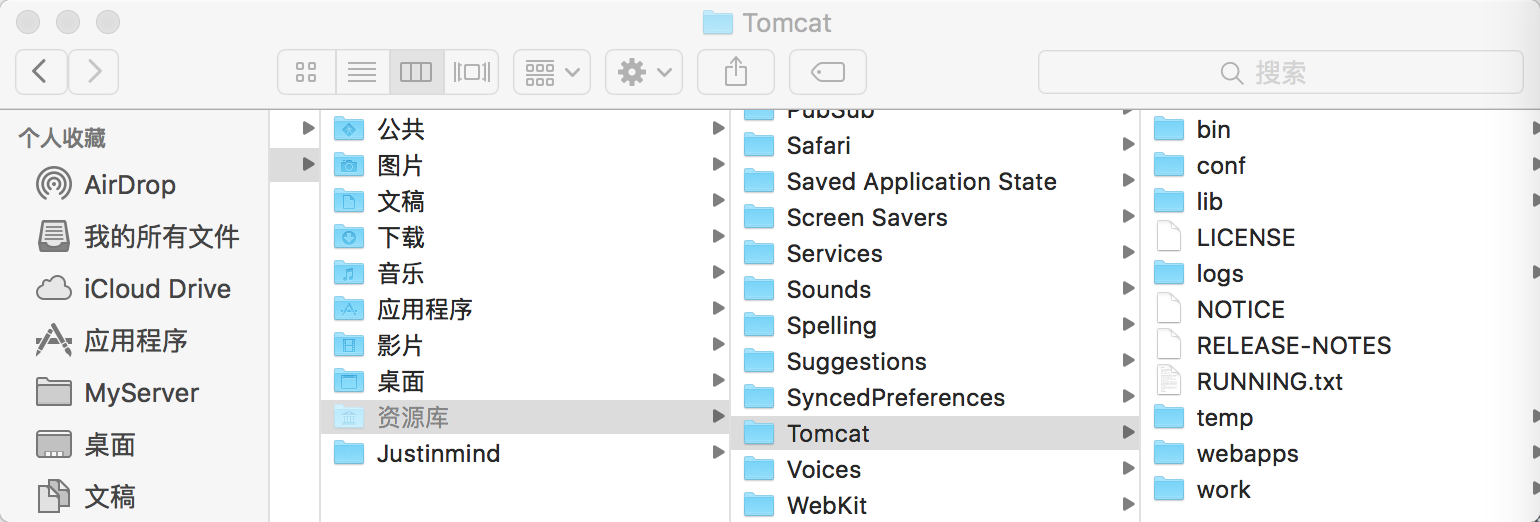Screen dimensions: 1540x522
Task: Expand the Sounds folder arrow
Action: pos(1128,289)
